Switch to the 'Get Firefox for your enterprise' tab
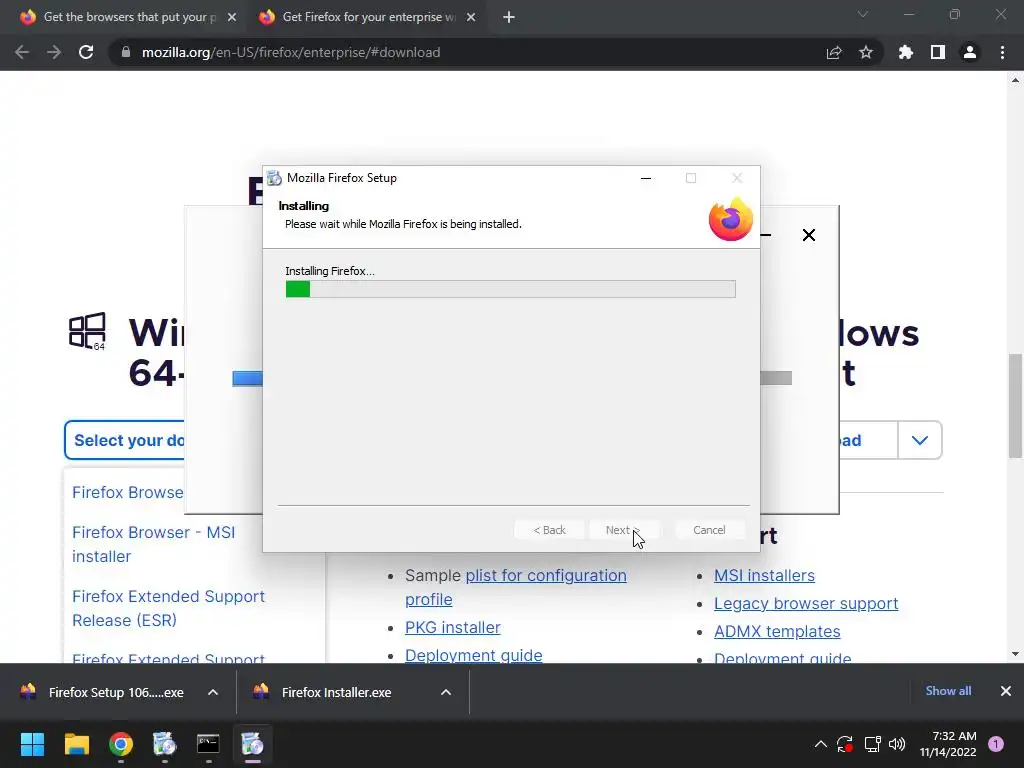Viewport: 1024px width, 768px height. 369,17
